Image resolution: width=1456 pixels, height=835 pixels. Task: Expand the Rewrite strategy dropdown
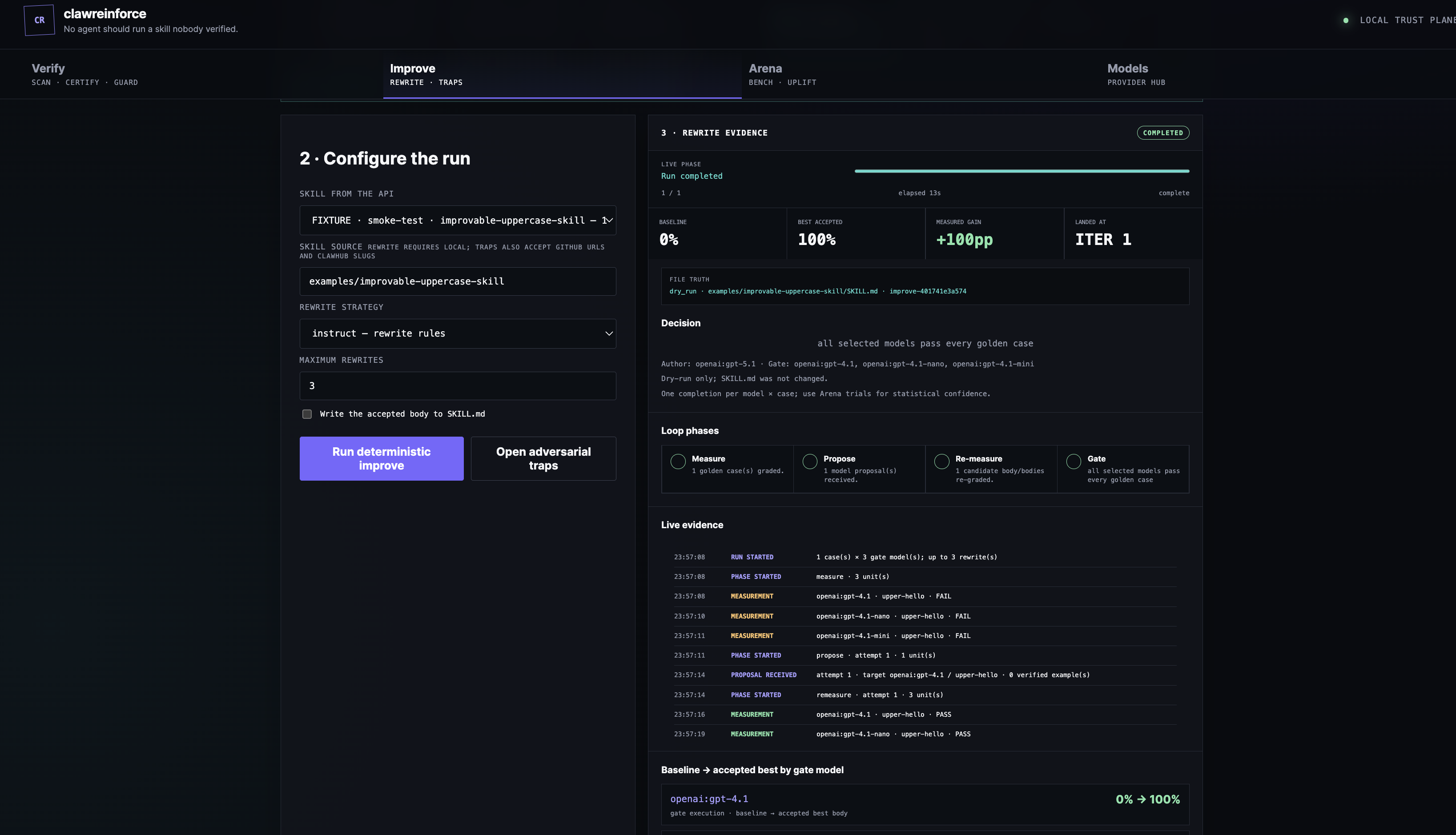[458, 333]
